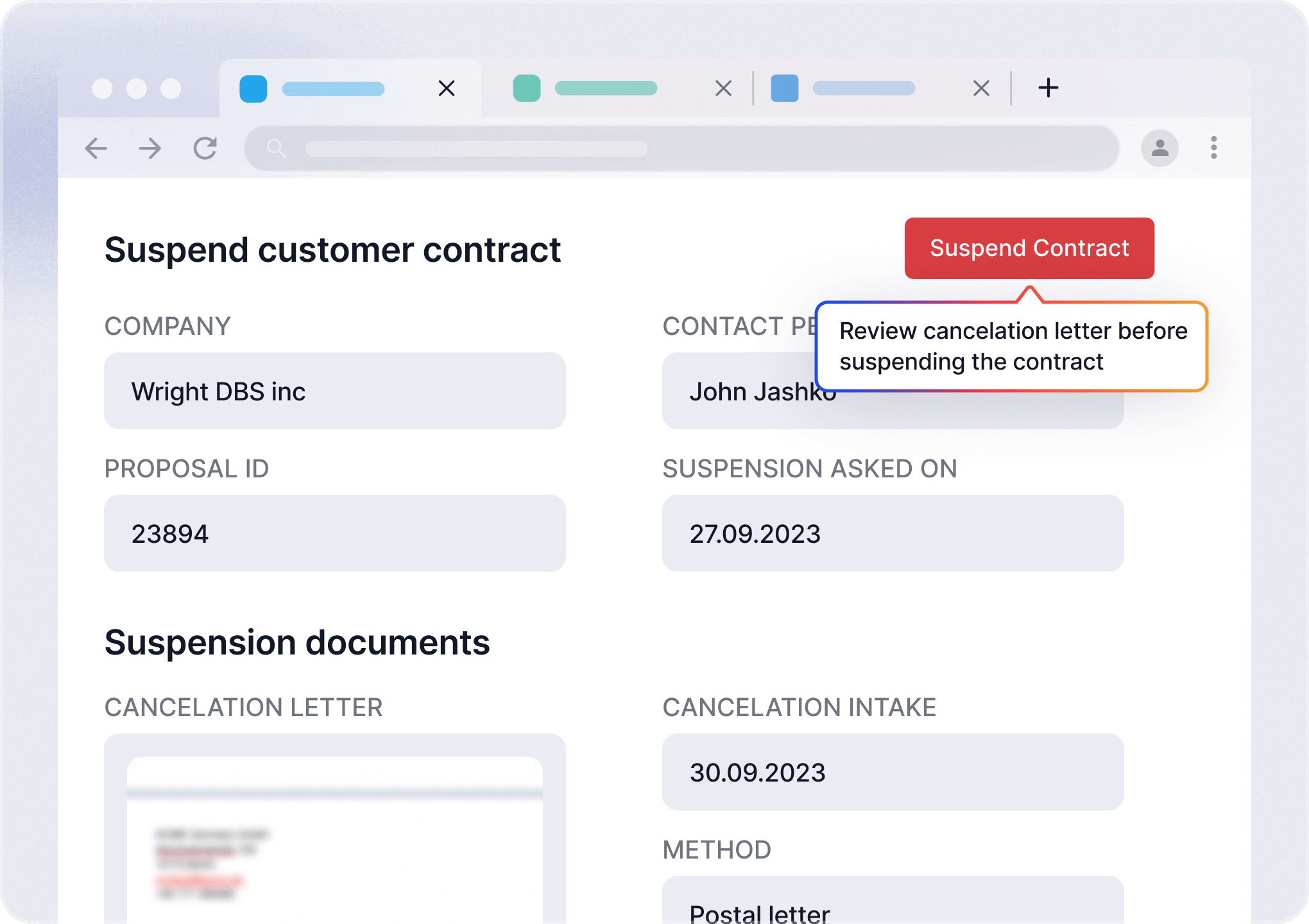The width and height of the screenshot is (1309, 924).
Task: Select the Company field Wright DBS inc
Action: point(334,391)
